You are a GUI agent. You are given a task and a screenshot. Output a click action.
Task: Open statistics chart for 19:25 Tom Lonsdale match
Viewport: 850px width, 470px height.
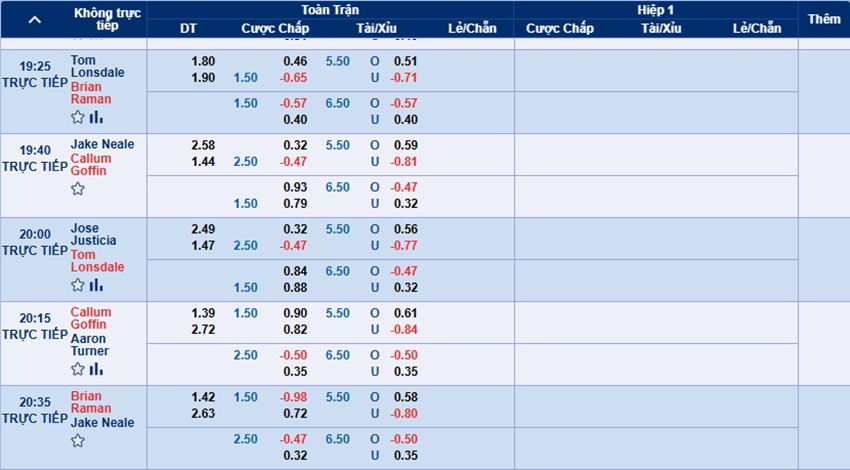(x=96, y=117)
